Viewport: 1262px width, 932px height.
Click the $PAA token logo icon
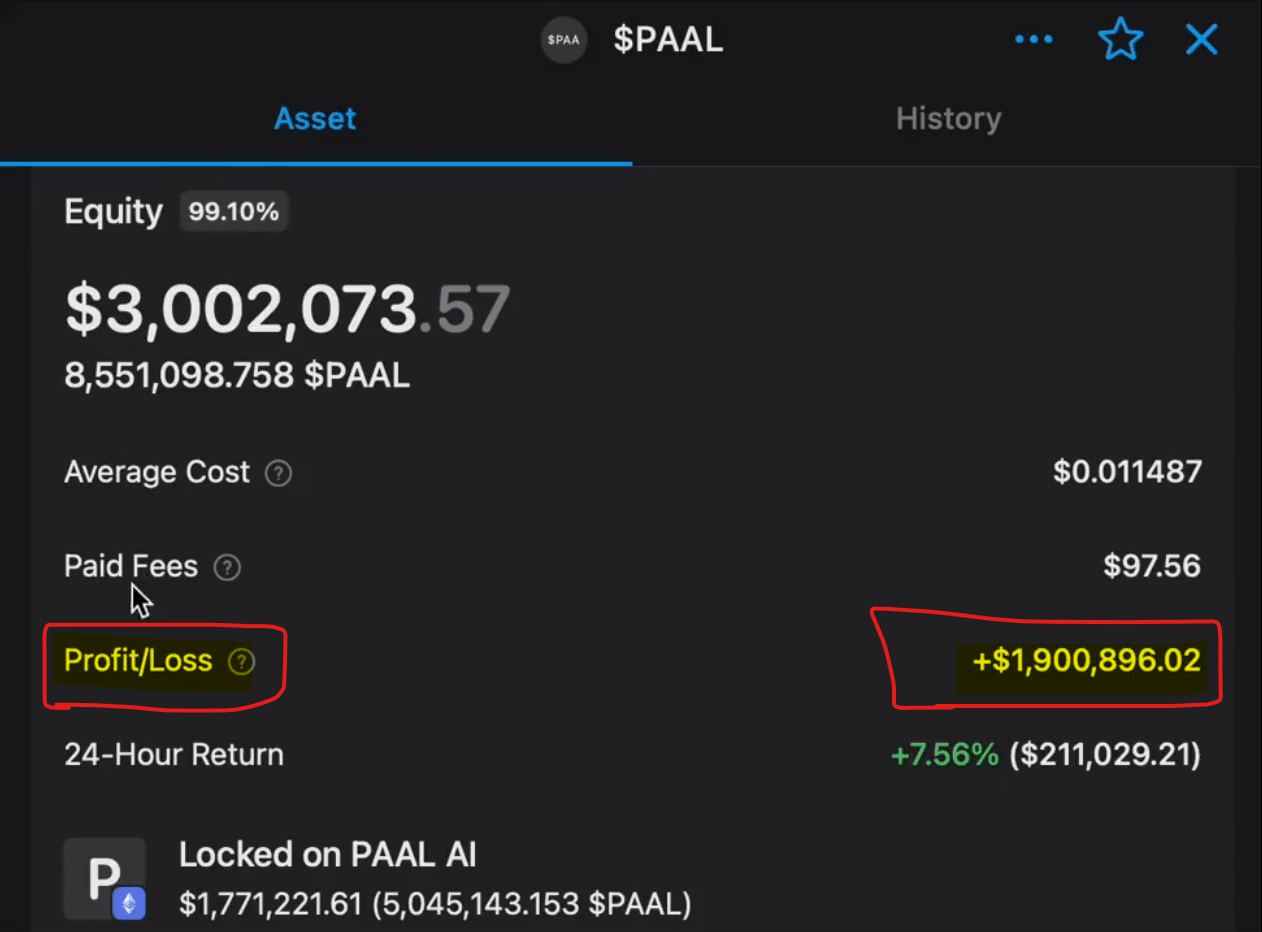tap(564, 40)
